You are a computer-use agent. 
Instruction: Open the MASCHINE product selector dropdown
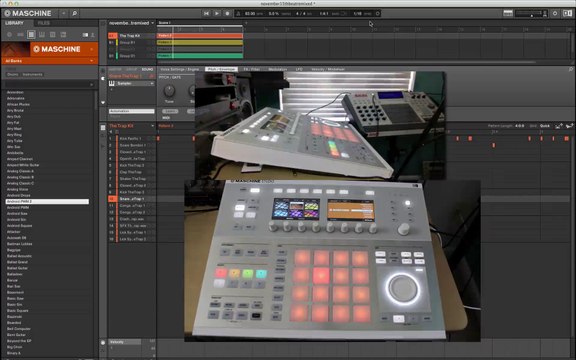click(92, 49)
